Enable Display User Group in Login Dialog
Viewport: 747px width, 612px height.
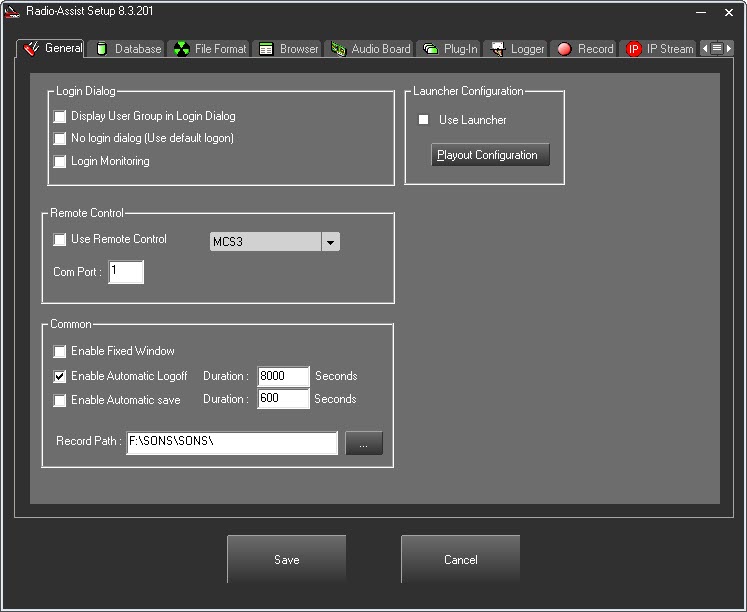60,117
